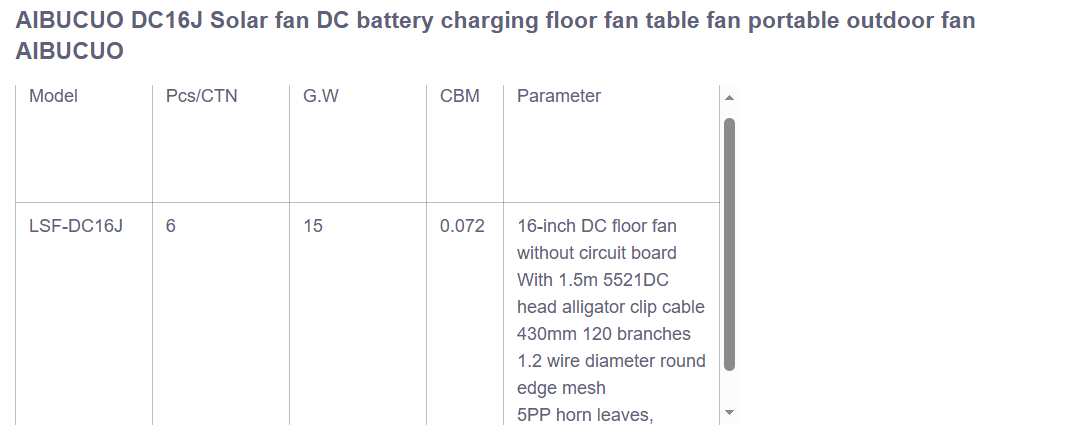
Task: Click the 'without circuit board' line
Action: 597,253
